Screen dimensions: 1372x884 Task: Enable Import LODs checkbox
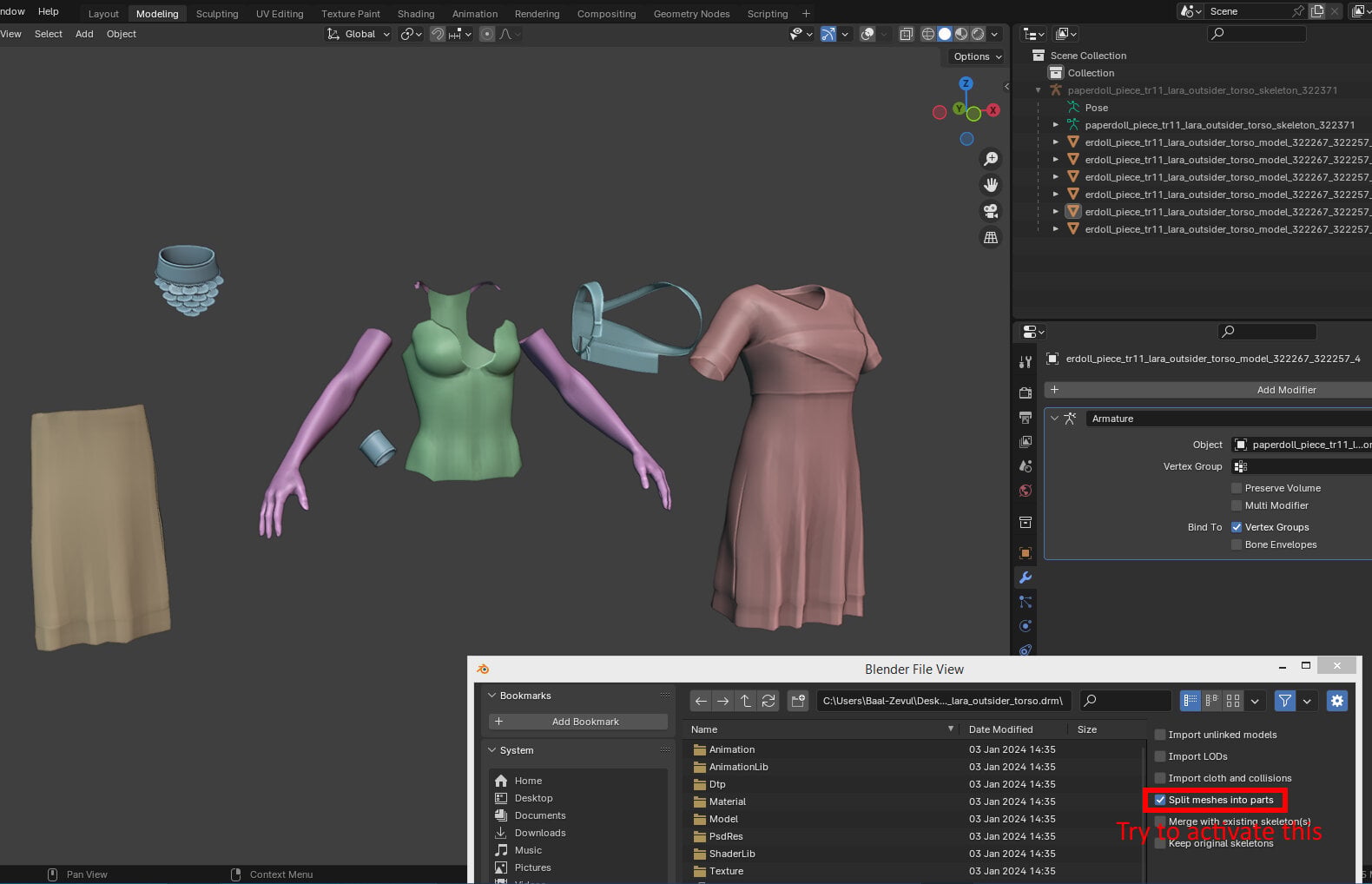pos(1160,756)
